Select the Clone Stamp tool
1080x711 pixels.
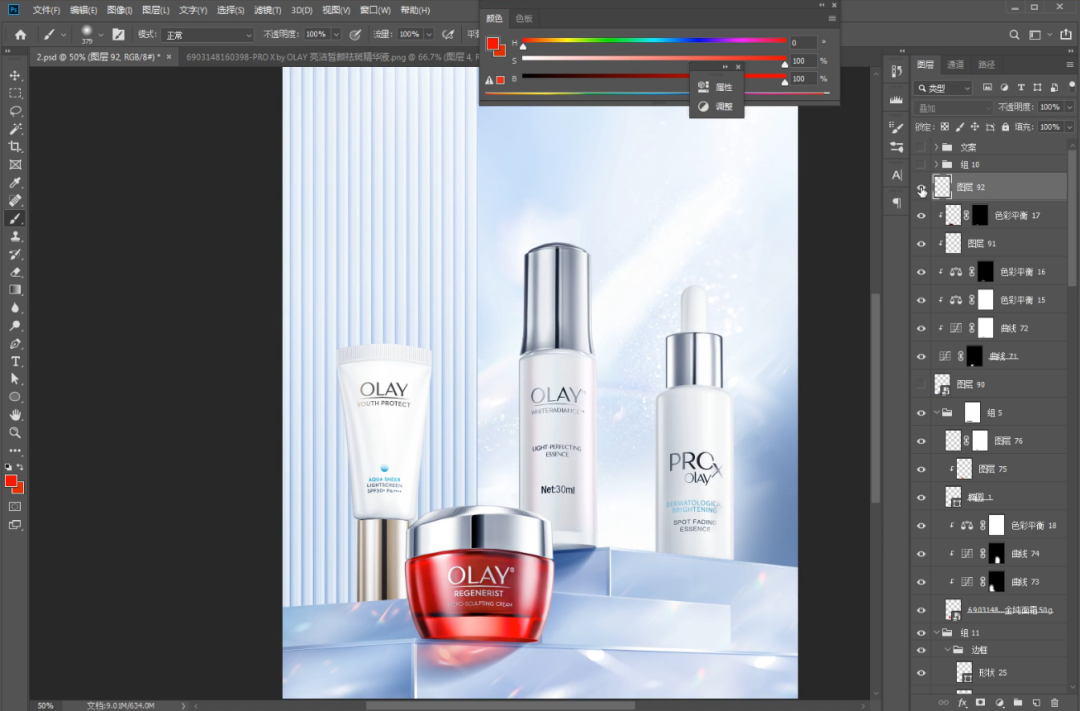(x=15, y=236)
